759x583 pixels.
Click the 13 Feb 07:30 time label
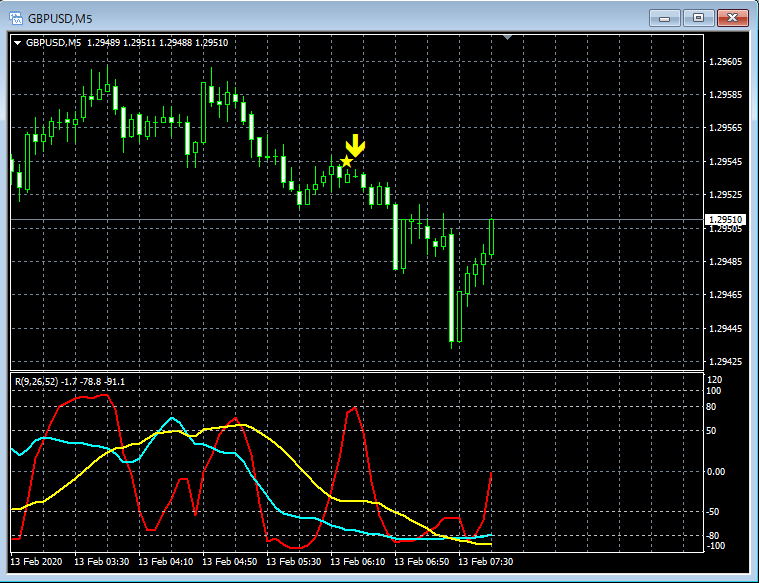(486, 562)
